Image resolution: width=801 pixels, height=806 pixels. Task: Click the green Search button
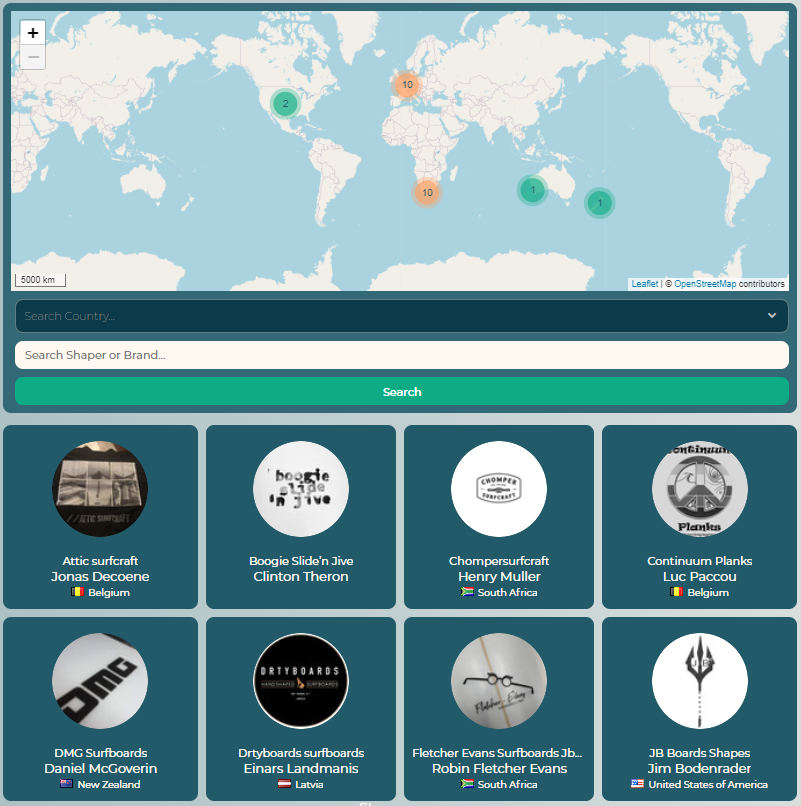(402, 392)
